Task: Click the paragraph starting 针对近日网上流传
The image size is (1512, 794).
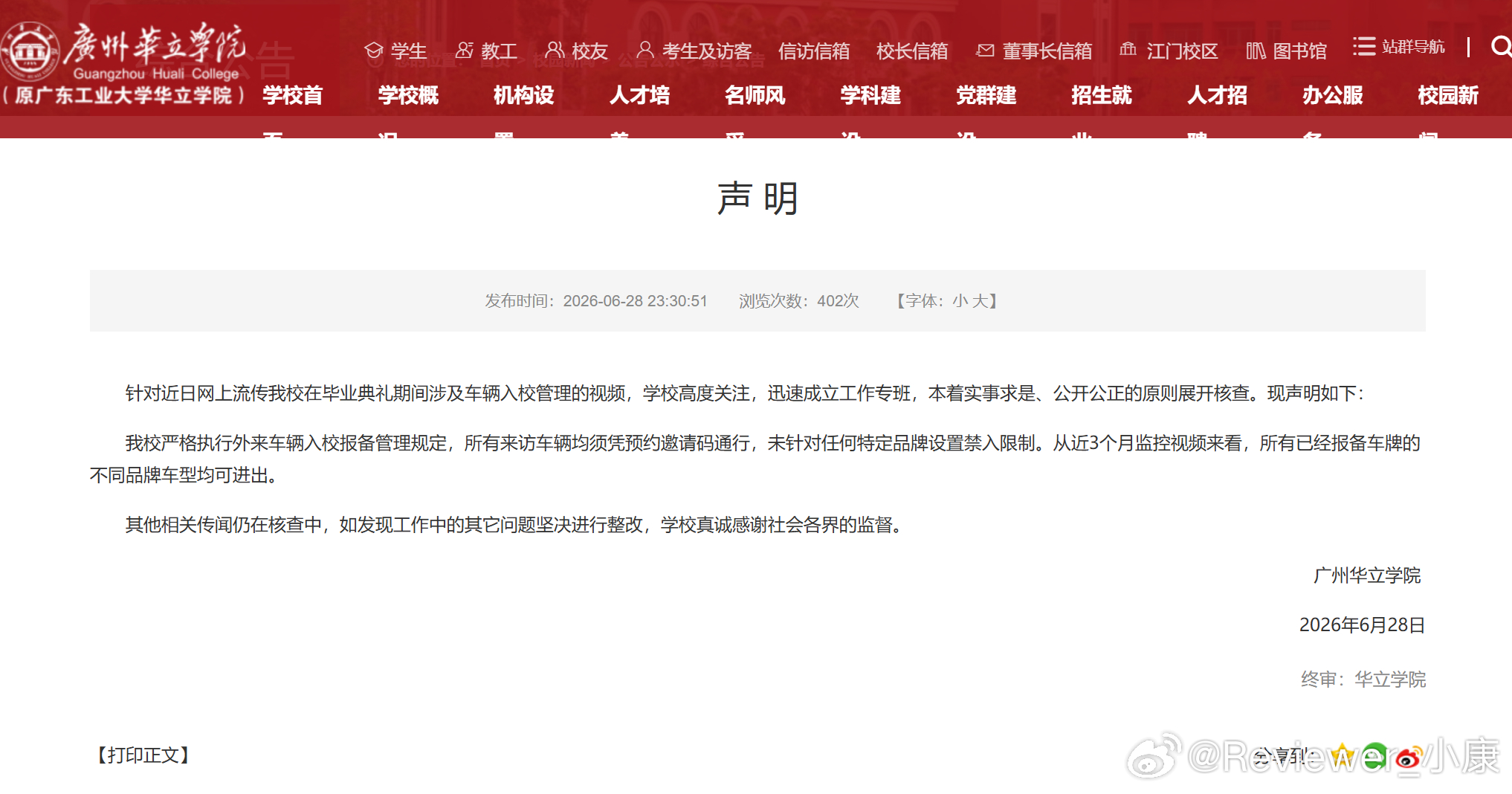Action: coord(745,393)
